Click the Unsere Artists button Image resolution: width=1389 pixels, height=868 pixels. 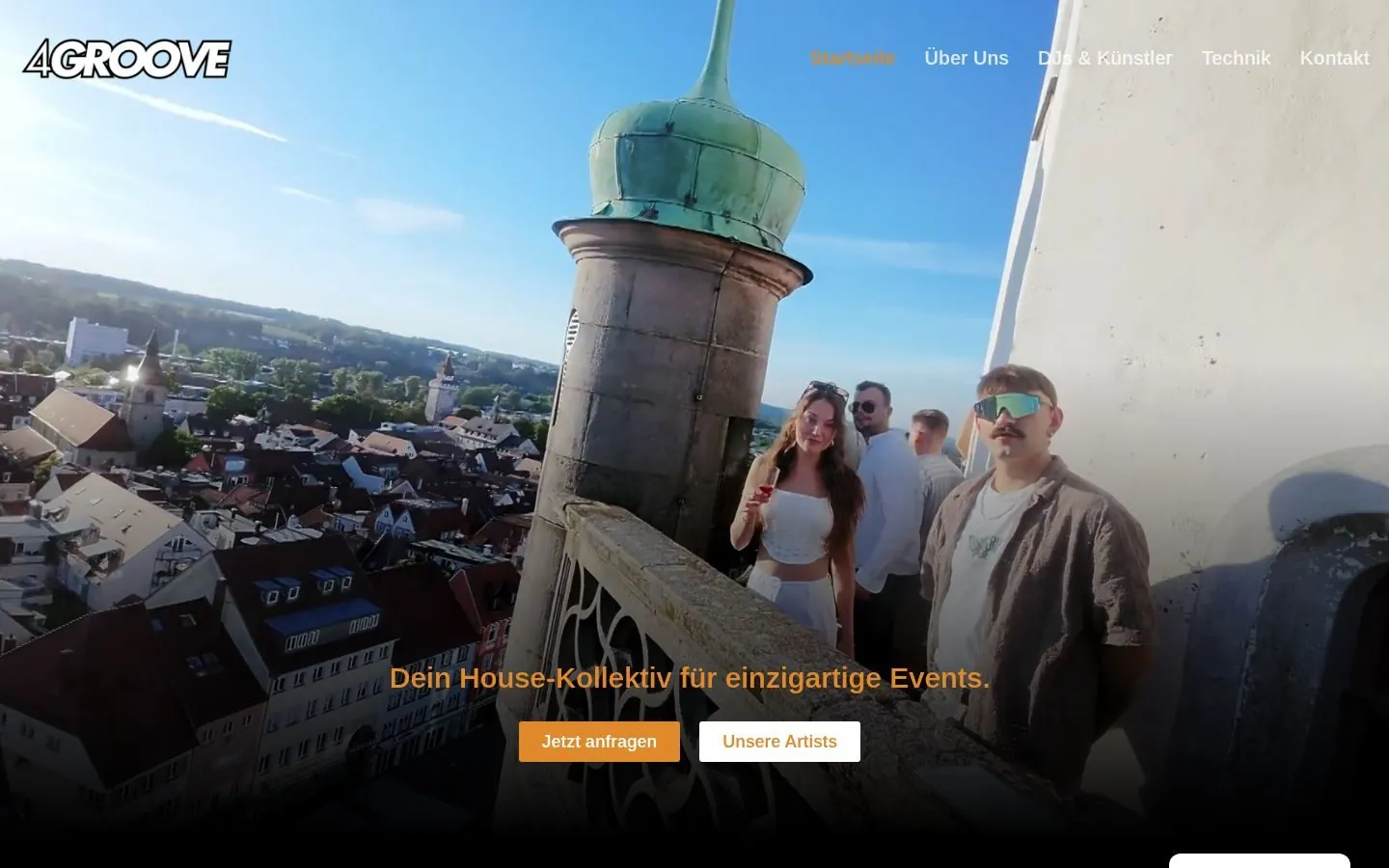coord(779,742)
